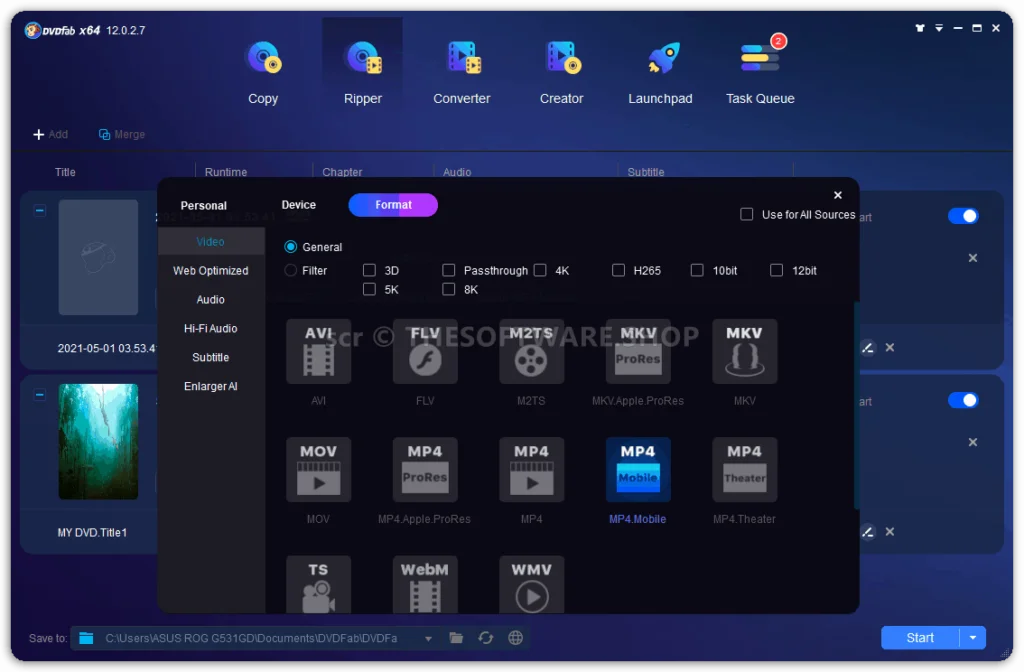Check the 10bit checkbox
This screenshot has height=672, width=1024.
pos(697,270)
